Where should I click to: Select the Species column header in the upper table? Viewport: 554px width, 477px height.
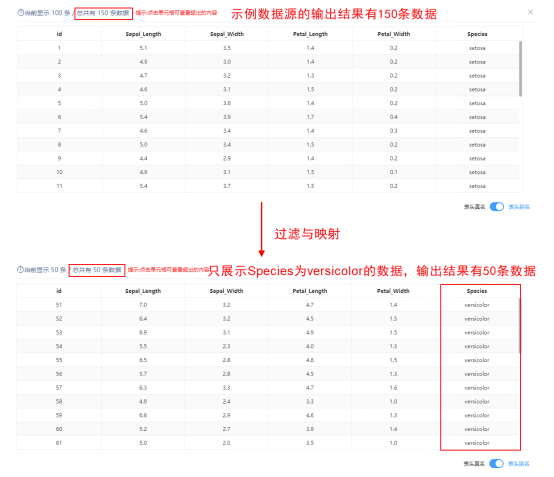coord(477,34)
